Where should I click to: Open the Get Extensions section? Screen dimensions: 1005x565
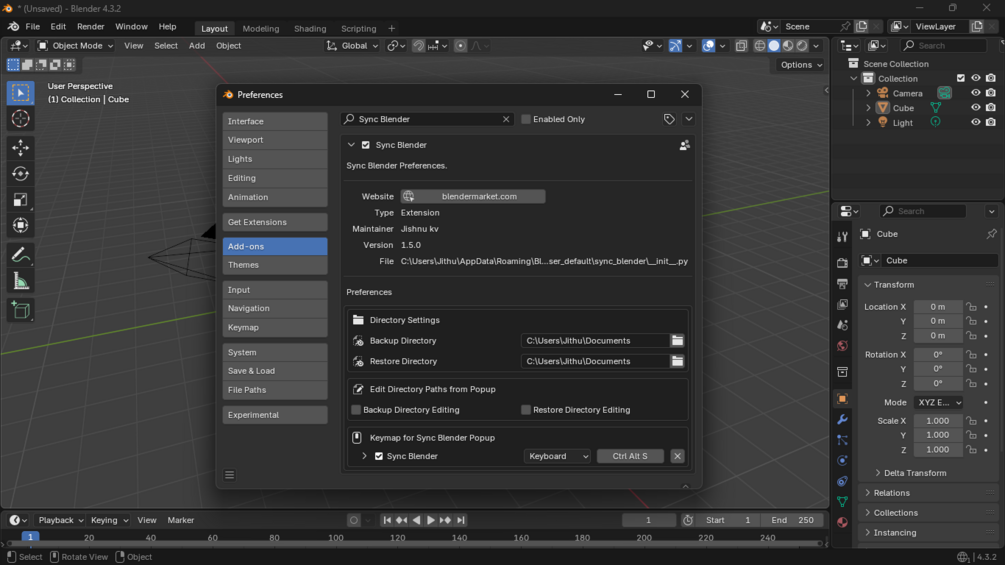click(275, 222)
